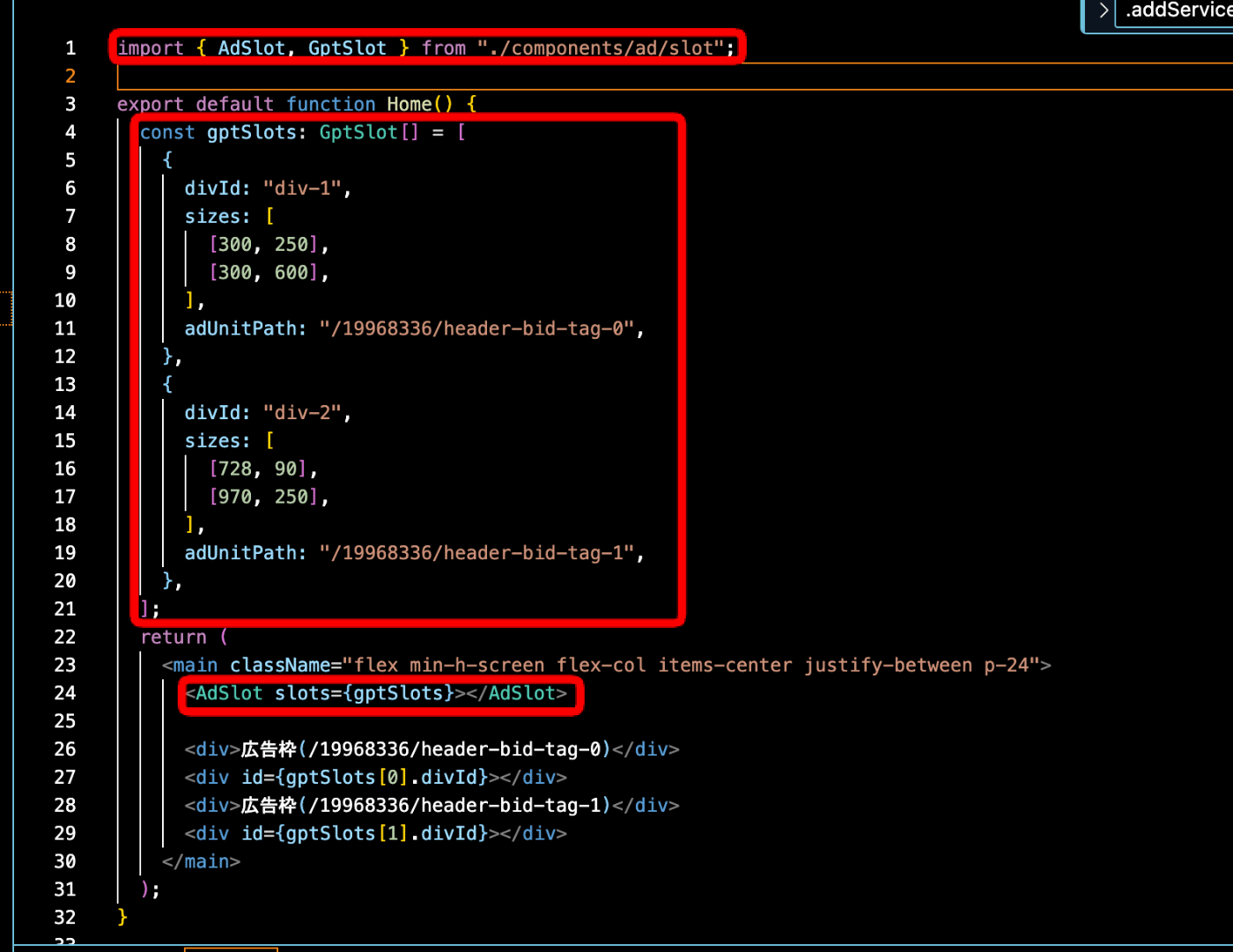Toggle replace chevron in find widget
Screen dimensions: 1233x952
[1103, 11]
